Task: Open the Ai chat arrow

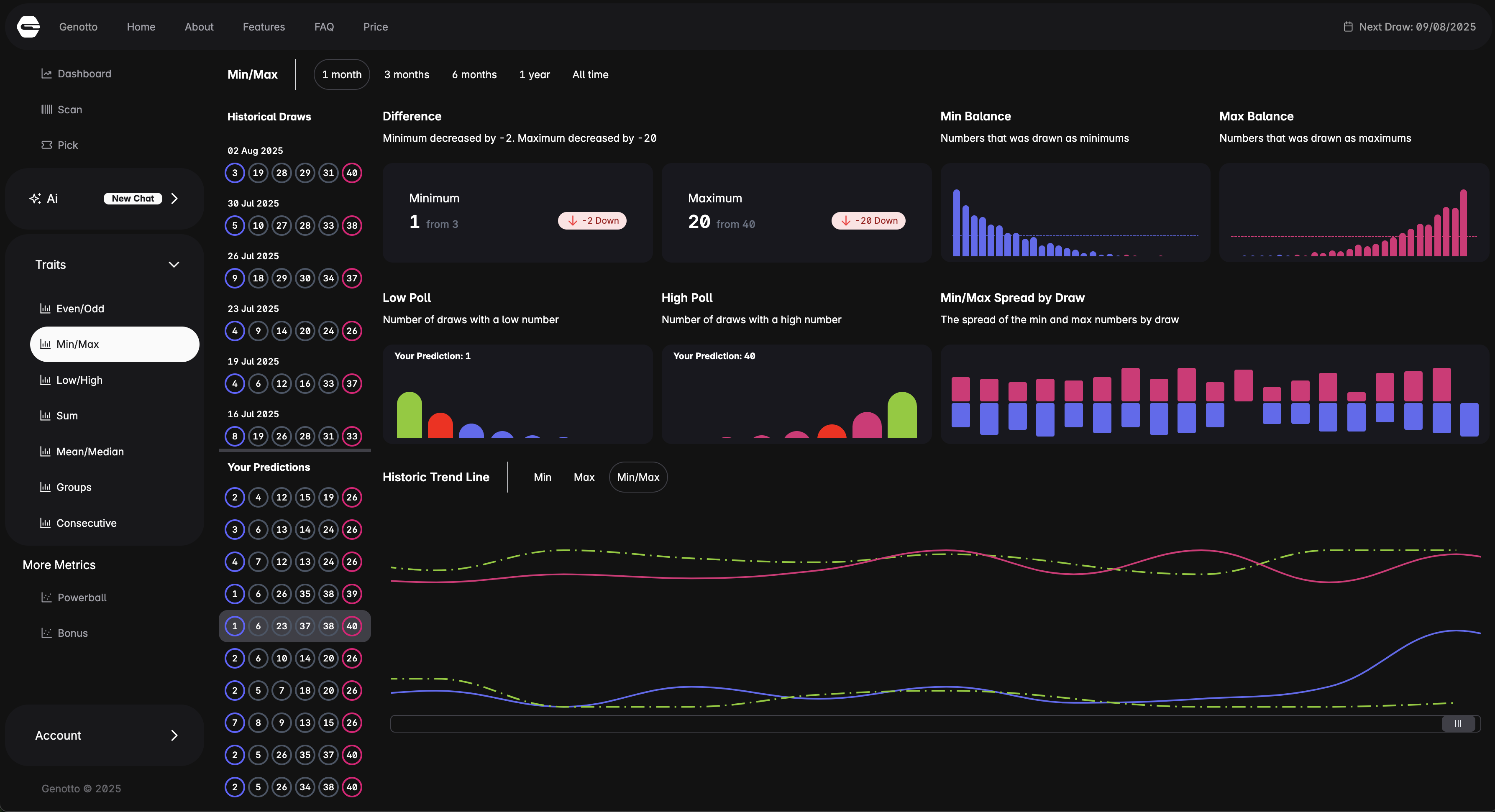Action: pyautogui.click(x=174, y=198)
